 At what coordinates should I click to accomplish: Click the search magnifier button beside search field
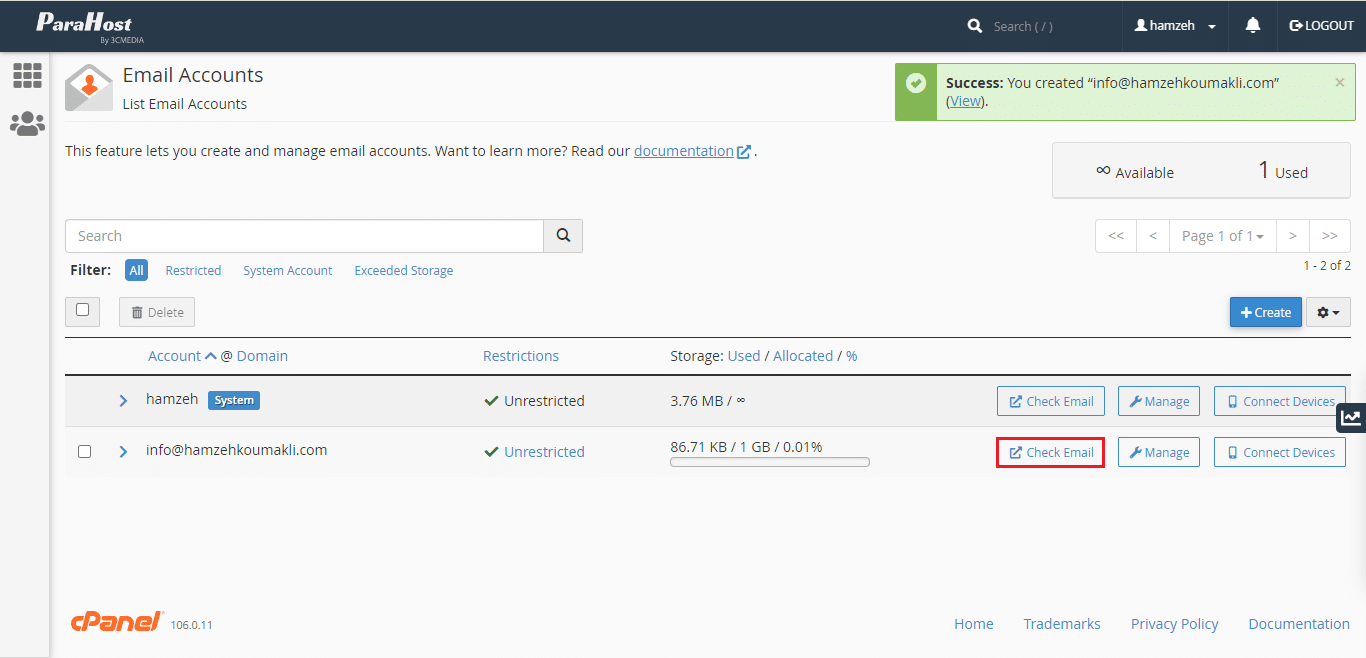[x=563, y=236]
